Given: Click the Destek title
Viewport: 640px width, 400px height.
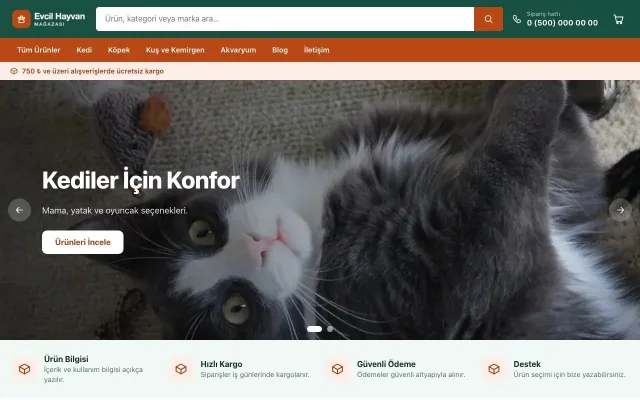Looking at the screenshot, I should [527, 364].
